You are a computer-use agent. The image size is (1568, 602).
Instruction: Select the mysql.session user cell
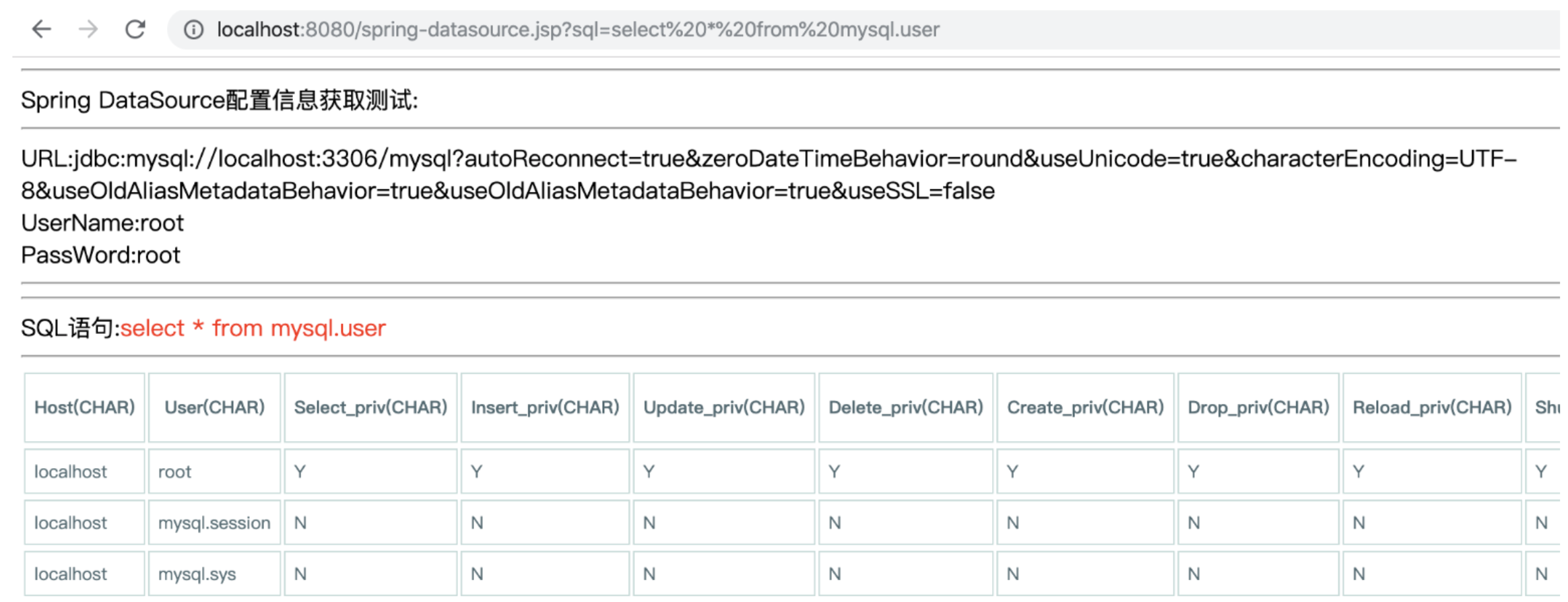(x=214, y=523)
